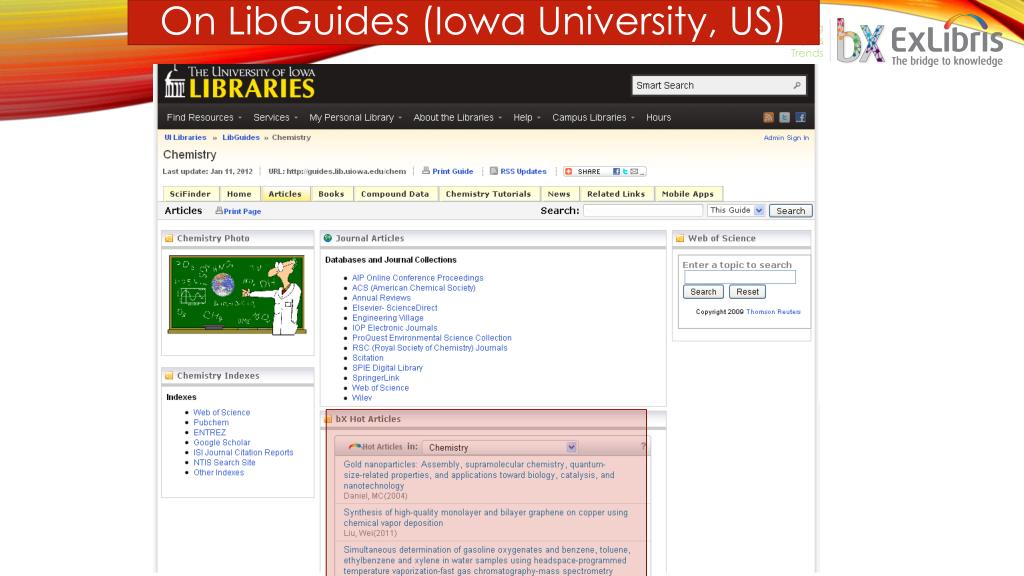Click the Web of Science Search button

point(703,292)
